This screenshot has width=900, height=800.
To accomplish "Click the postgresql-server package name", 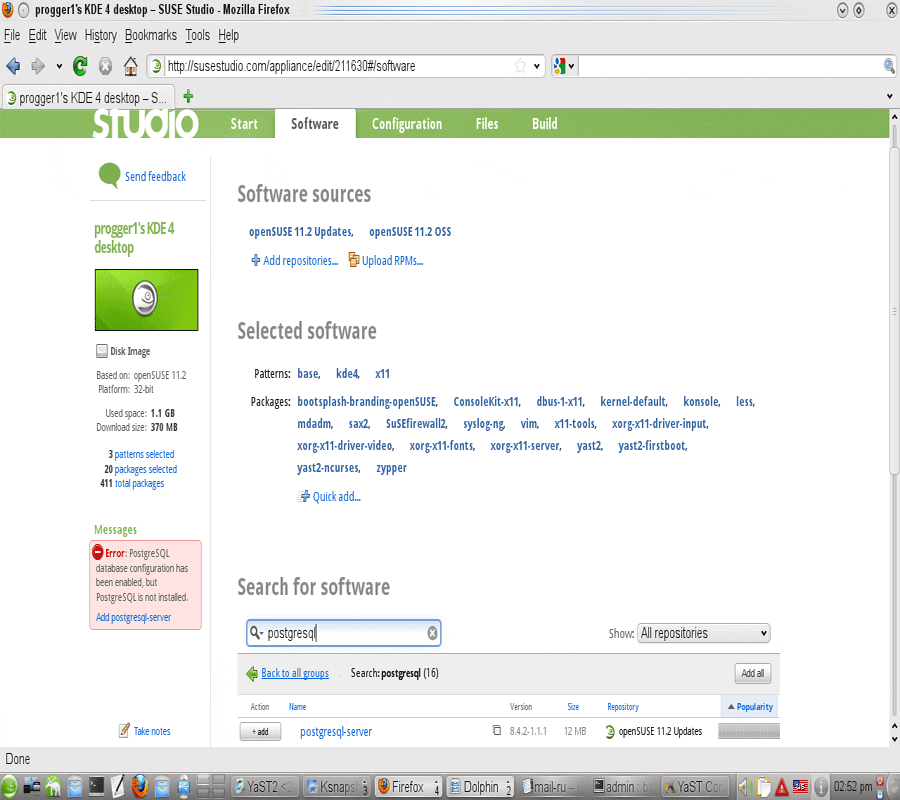I will [336, 732].
